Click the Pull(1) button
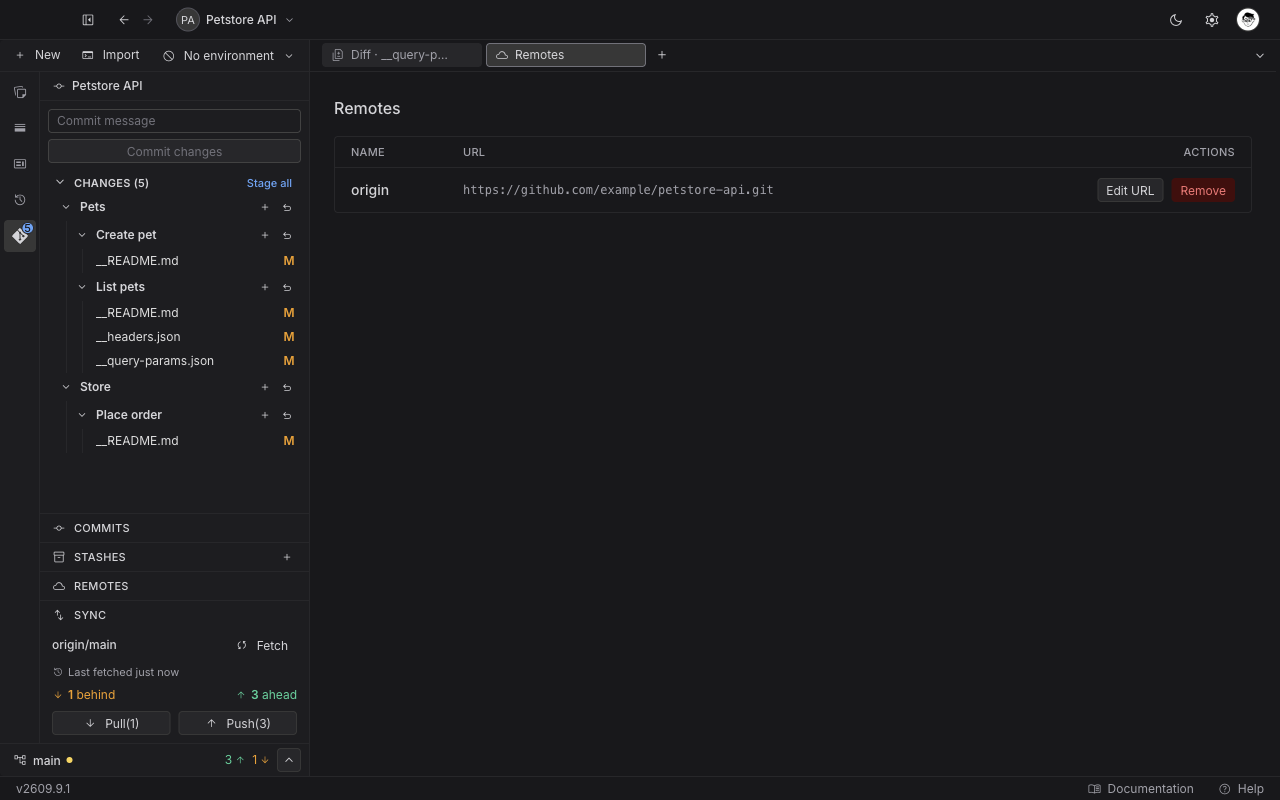1280x800 pixels. pos(111,723)
